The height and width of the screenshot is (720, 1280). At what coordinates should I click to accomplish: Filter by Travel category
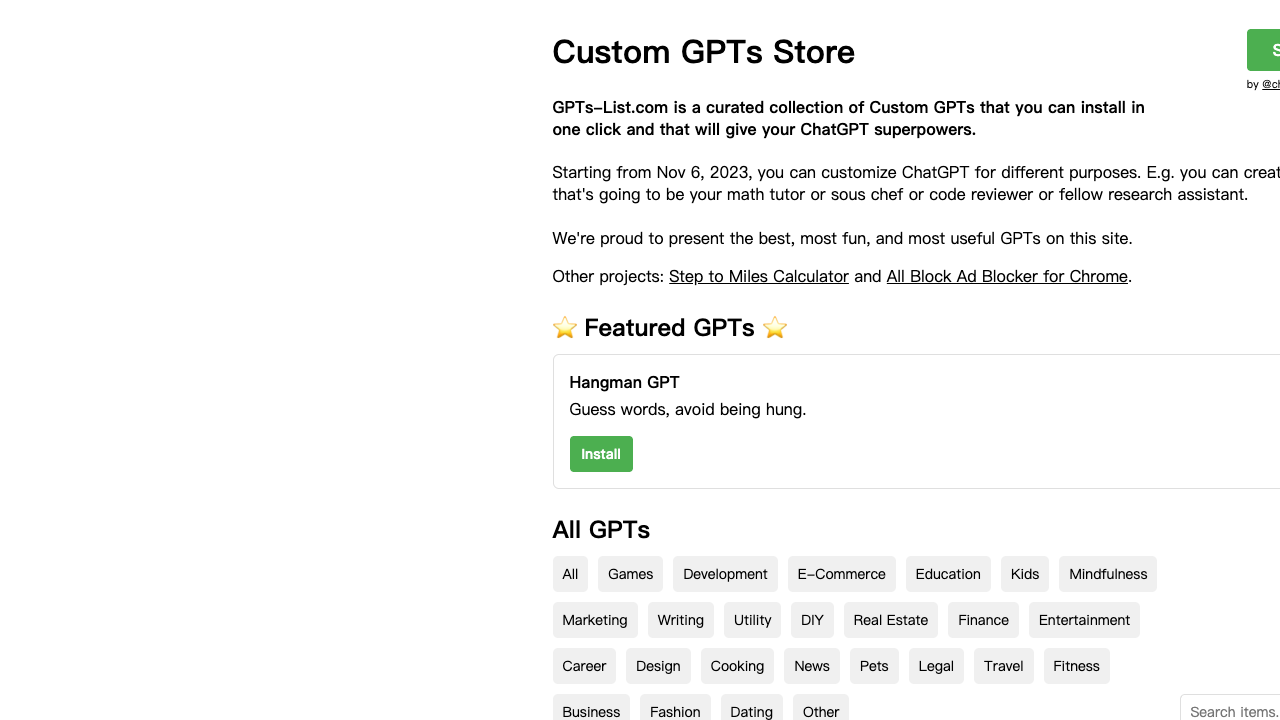tap(1004, 666)
